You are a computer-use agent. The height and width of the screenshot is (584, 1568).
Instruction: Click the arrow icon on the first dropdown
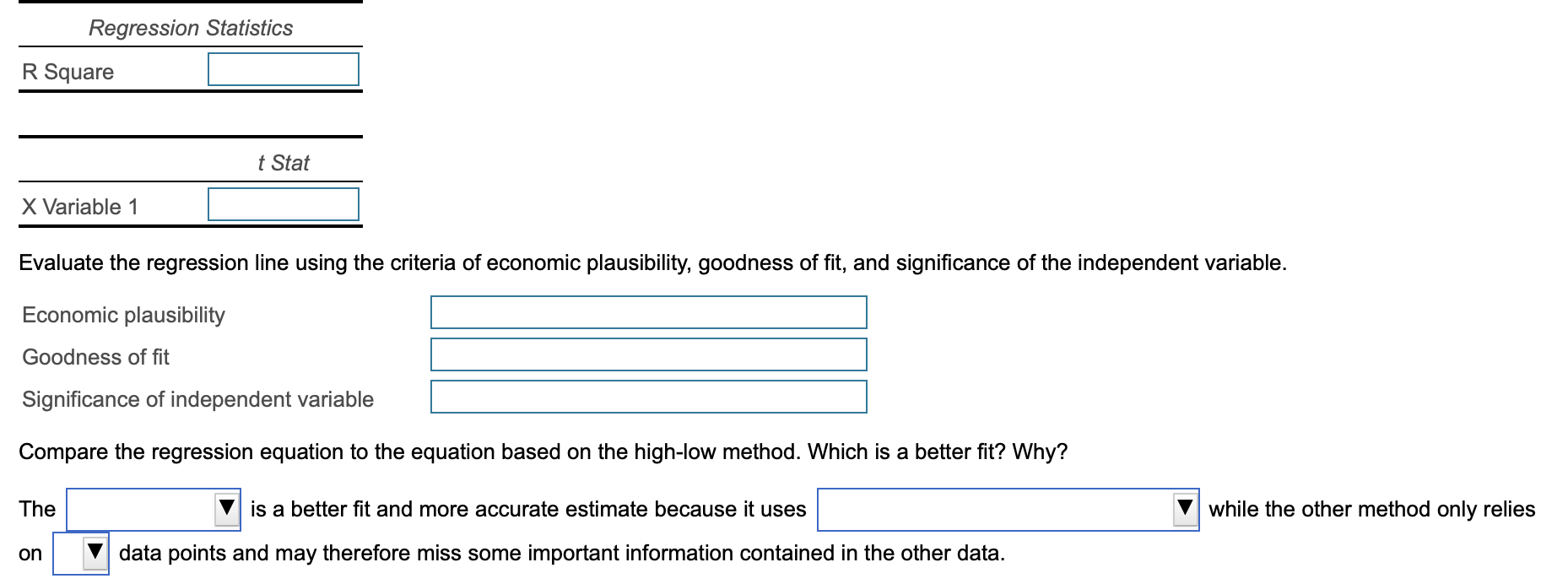click(x=227, y=506)
